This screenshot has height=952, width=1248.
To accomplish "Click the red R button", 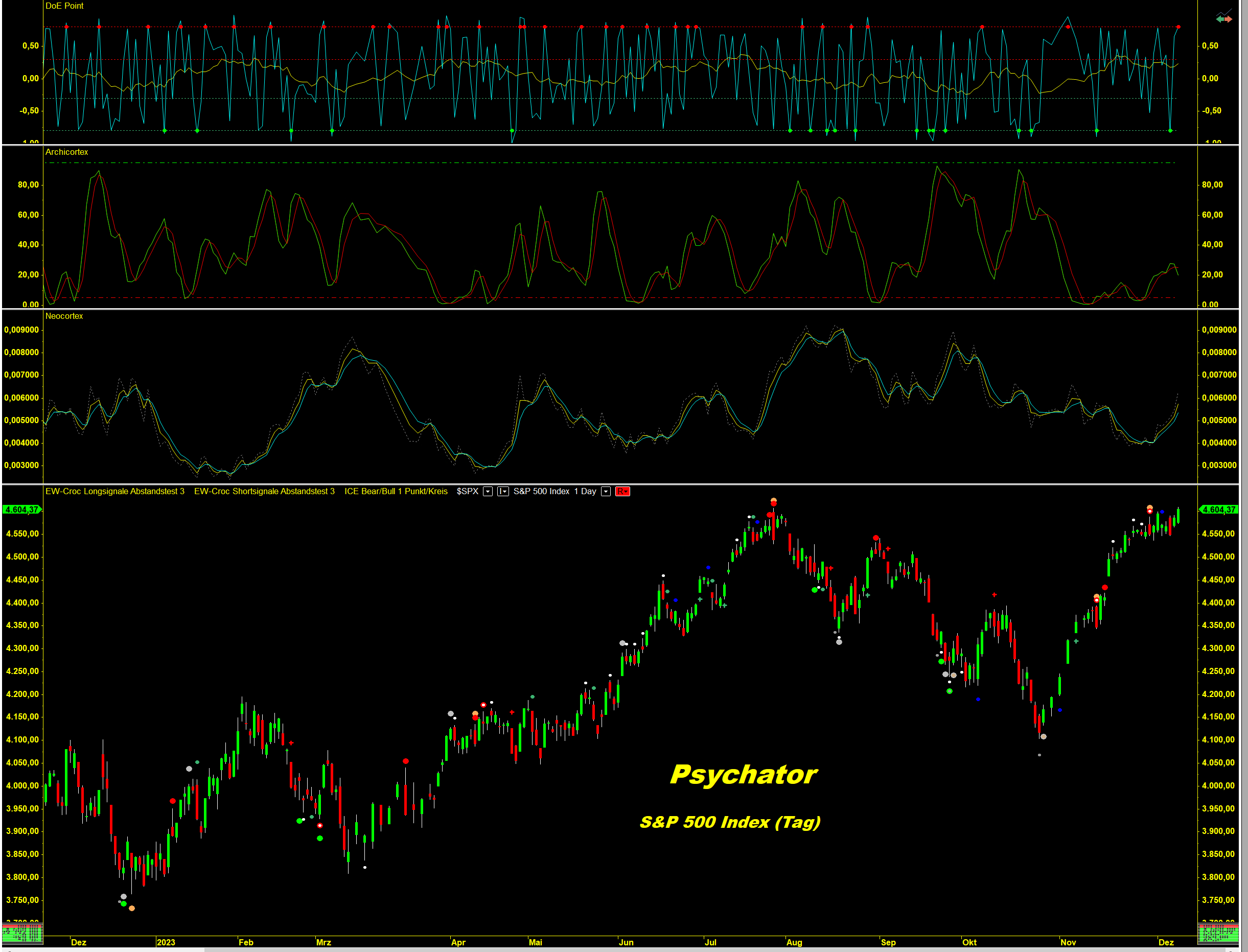I will [622, 491].
